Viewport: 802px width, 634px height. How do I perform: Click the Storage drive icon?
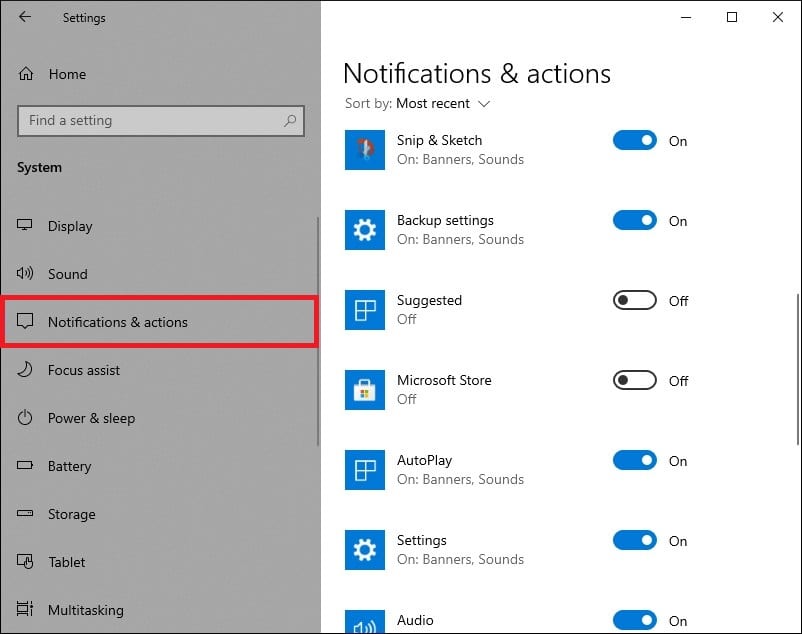point(25,513)
